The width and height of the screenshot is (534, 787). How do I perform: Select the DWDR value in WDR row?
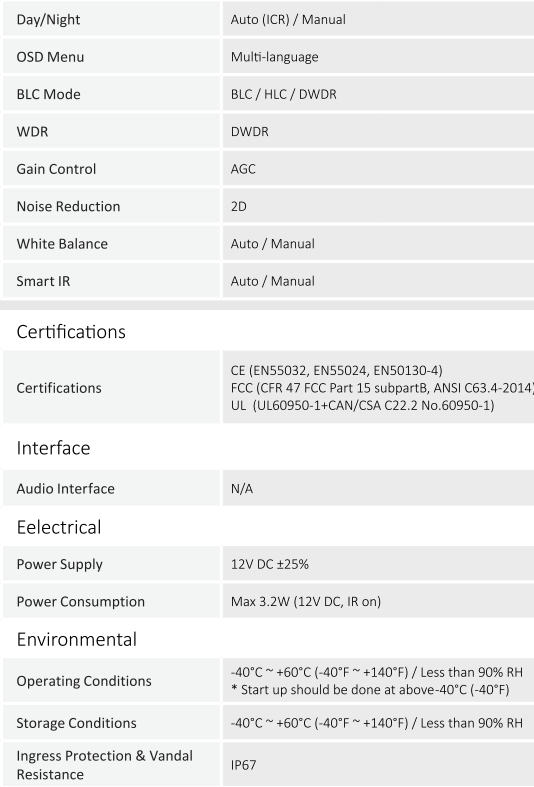point(249,132)
